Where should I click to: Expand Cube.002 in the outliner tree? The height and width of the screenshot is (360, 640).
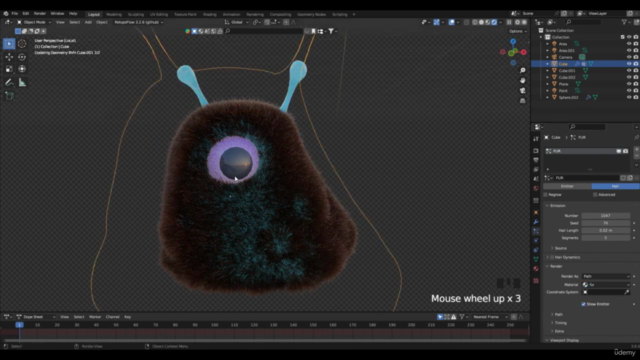548,77
